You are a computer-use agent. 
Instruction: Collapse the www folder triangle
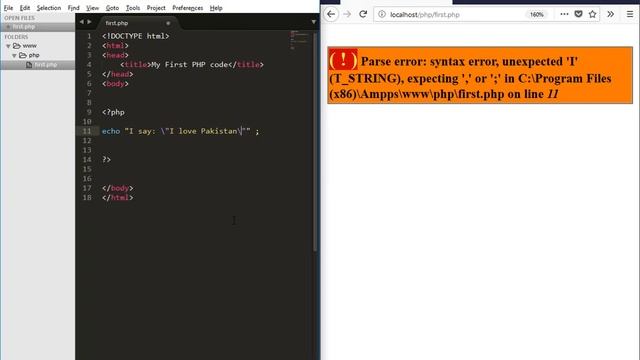8,46
